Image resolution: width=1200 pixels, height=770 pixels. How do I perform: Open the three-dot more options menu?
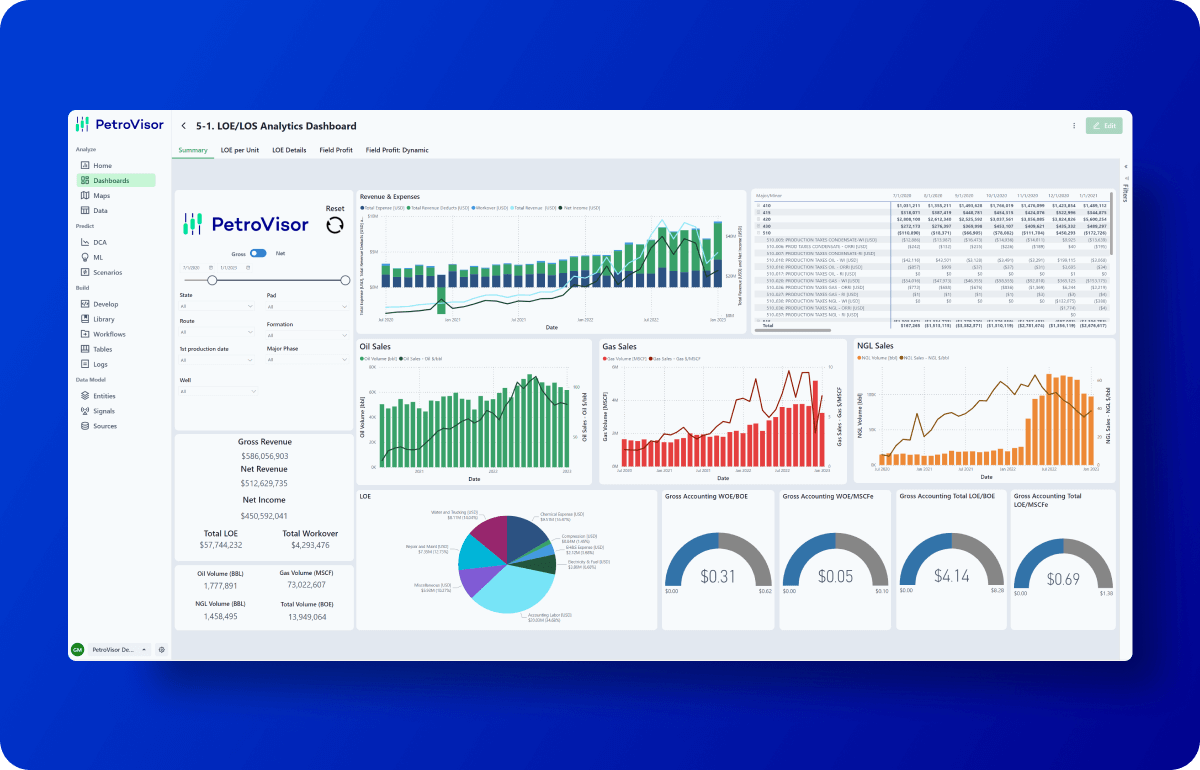(1074, 126)
